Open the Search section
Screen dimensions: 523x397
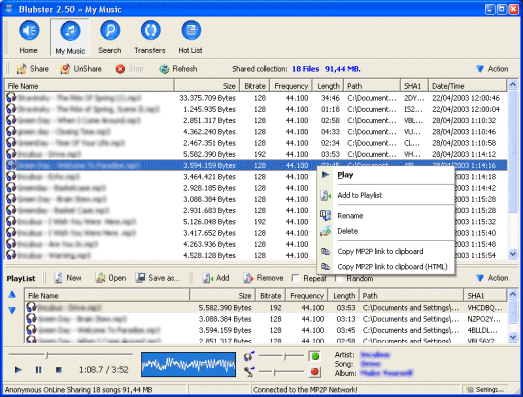[x=110, y=37]
